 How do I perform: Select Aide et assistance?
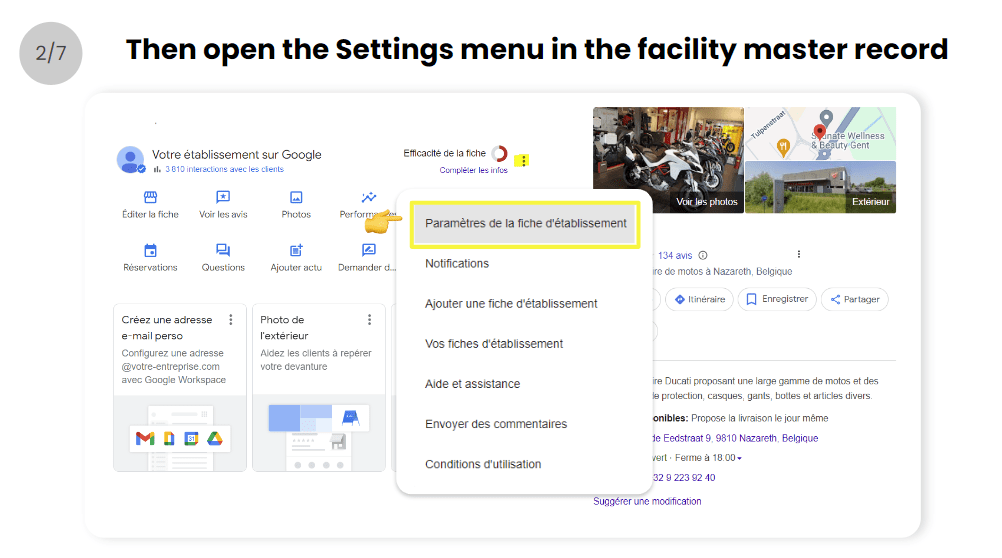click(472, 384)
